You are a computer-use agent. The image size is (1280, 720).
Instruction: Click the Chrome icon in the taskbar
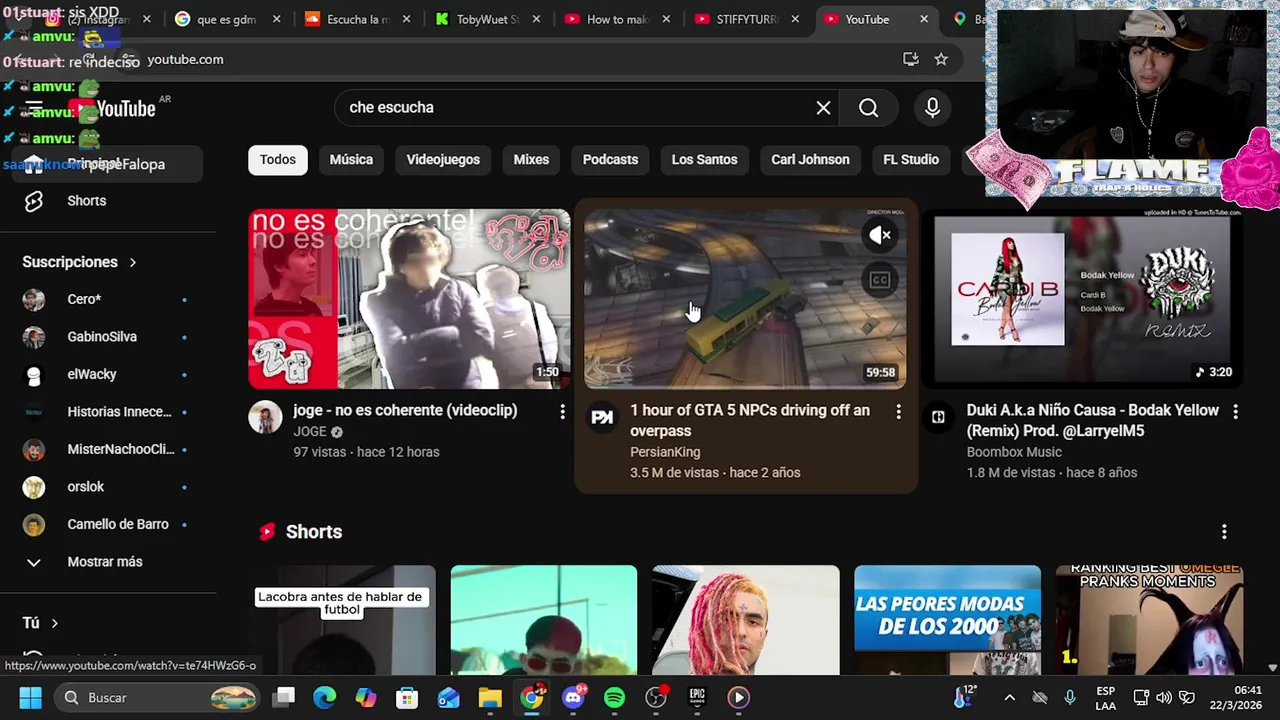(x=531, y=698)
